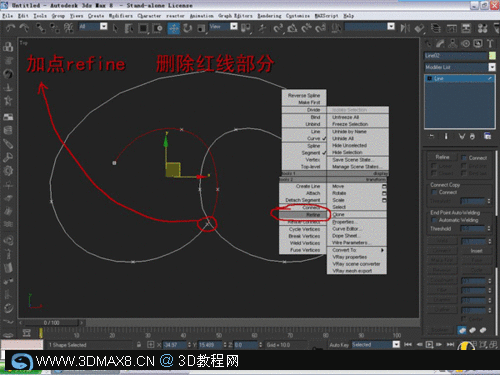Activate the Select and Link tool
This screenshot has width=500, height=375.
click(40, 28)
